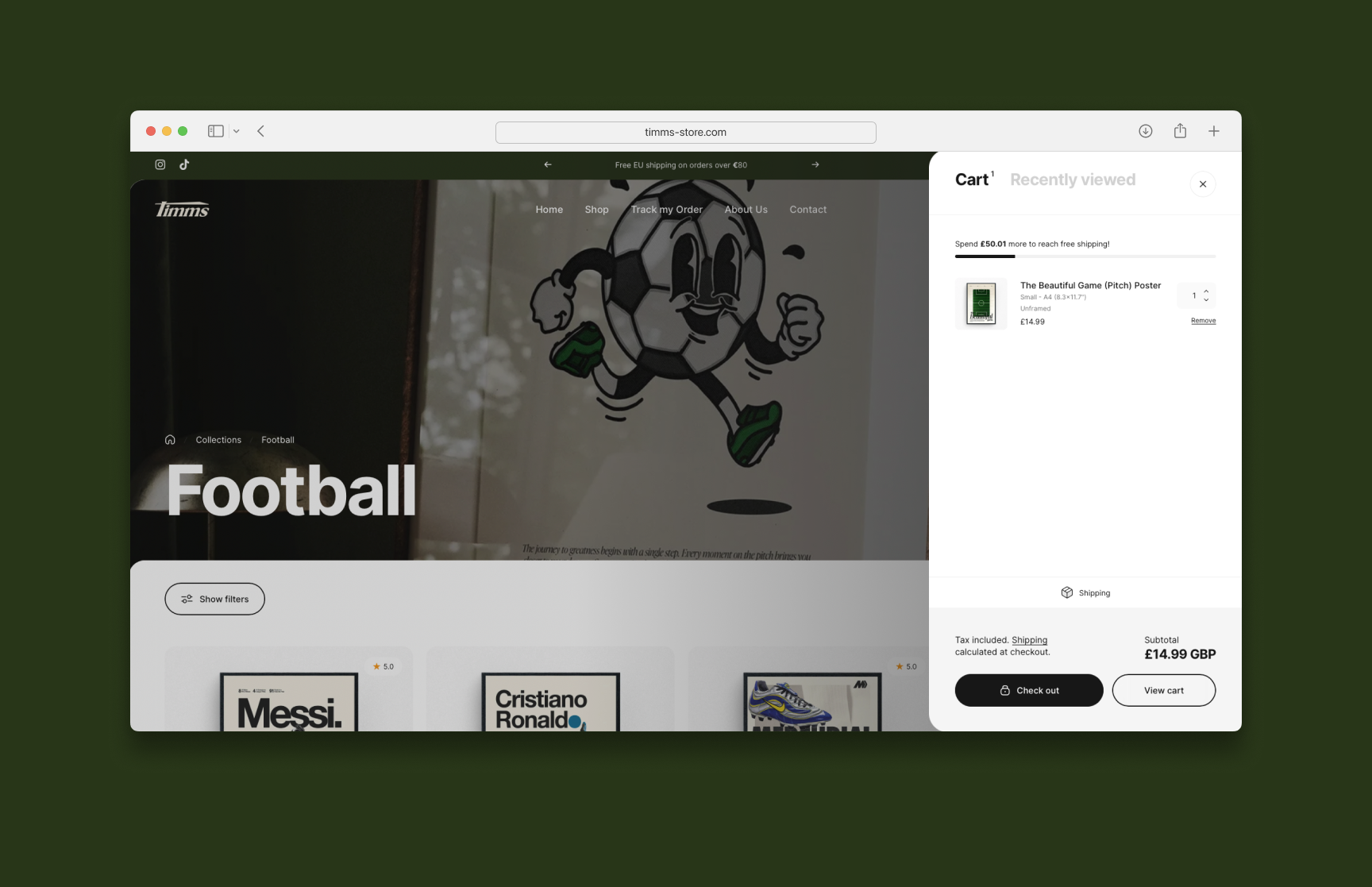This screenshot has height=887, width=1372.
Task: Increase poster quantity with up arrow
Action: tap(1206, 291)
